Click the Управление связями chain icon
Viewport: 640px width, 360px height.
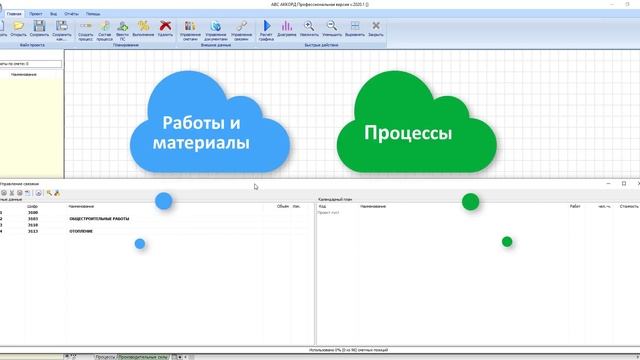point(242,31)
